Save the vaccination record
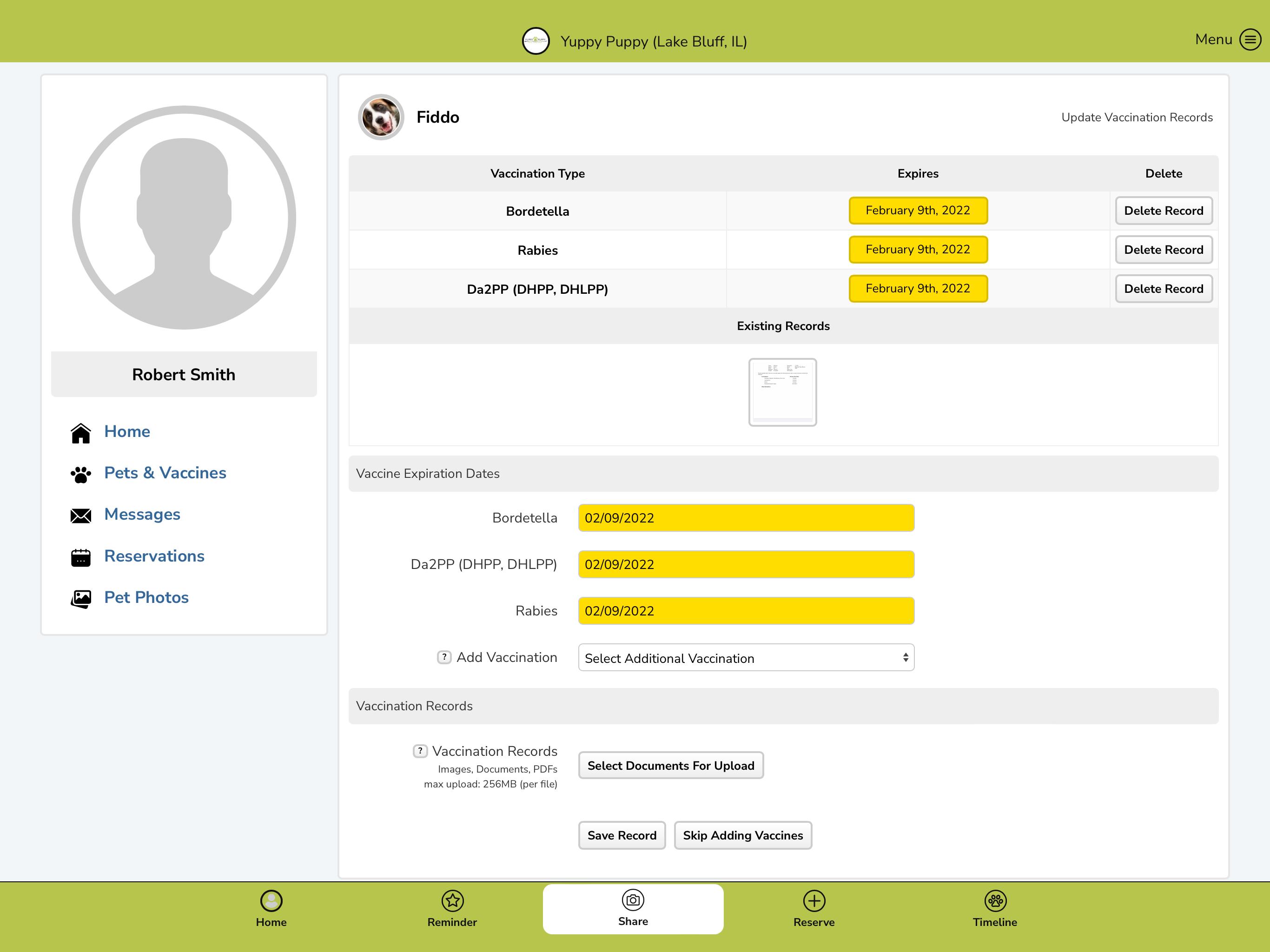Screen dimensions: 1270x952 622,835
